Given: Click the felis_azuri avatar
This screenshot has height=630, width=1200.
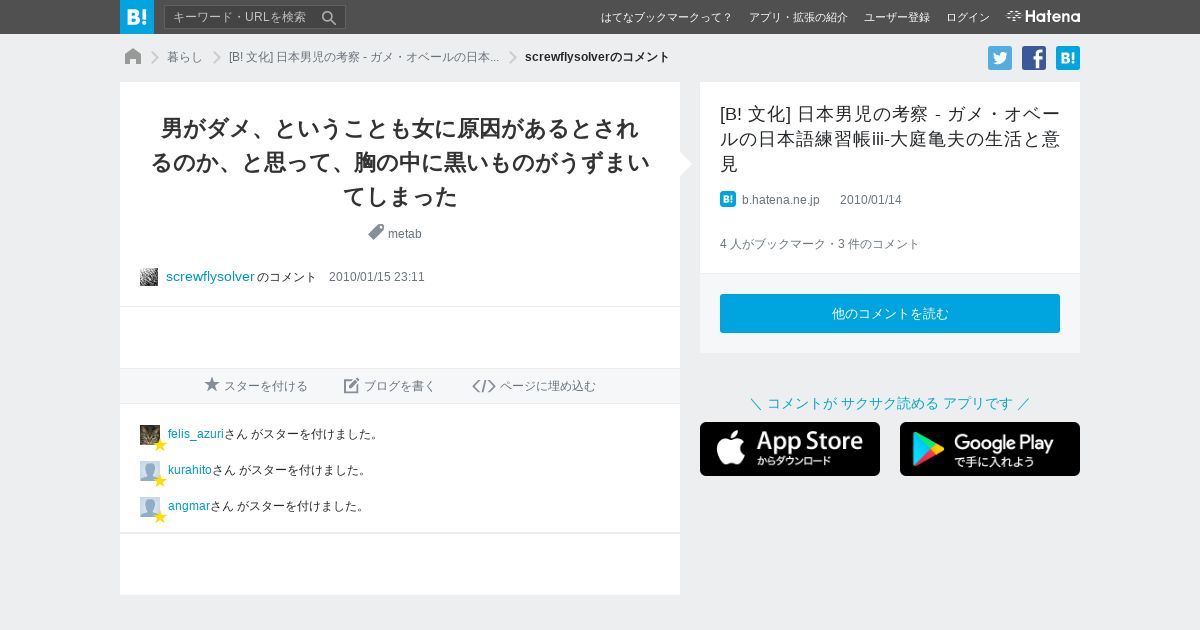Looking at the screenshot, I should coord(150,435).
